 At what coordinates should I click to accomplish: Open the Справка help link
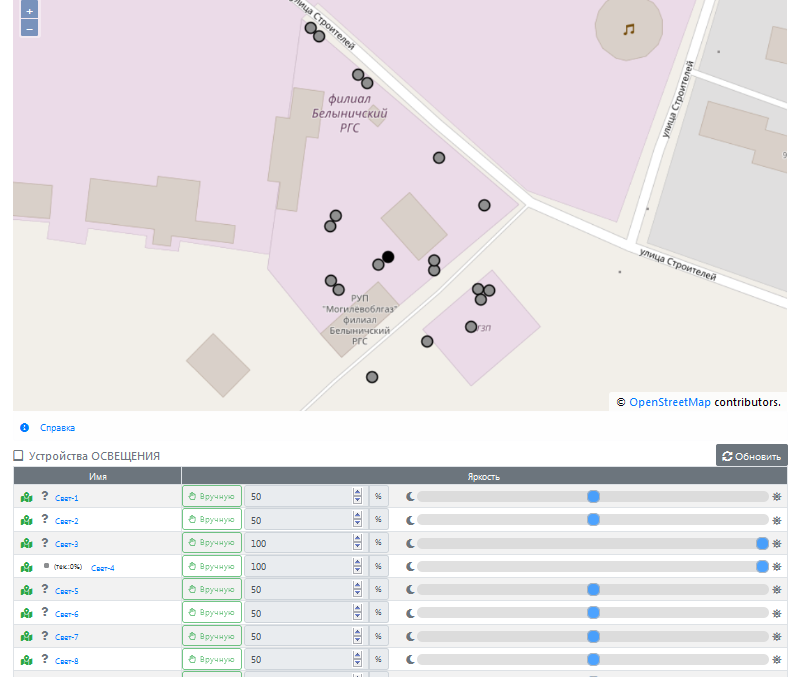[57, 427]
